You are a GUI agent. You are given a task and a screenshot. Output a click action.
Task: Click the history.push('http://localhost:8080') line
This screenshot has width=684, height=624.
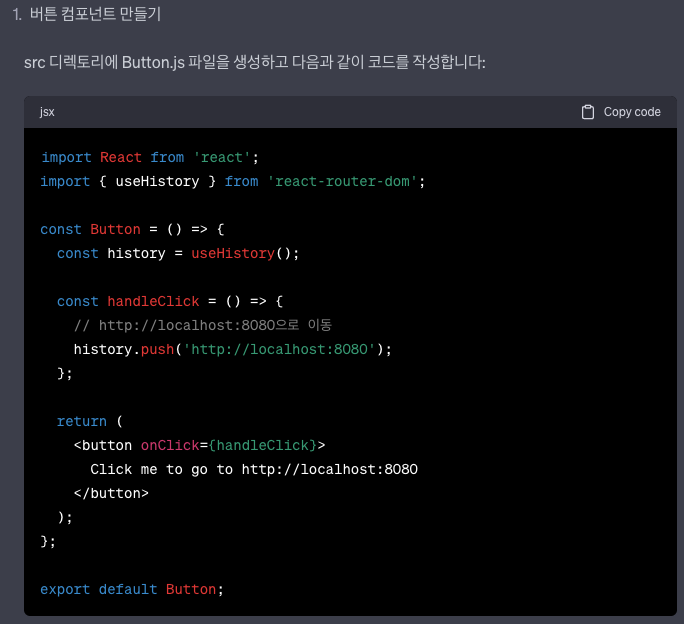233,349
